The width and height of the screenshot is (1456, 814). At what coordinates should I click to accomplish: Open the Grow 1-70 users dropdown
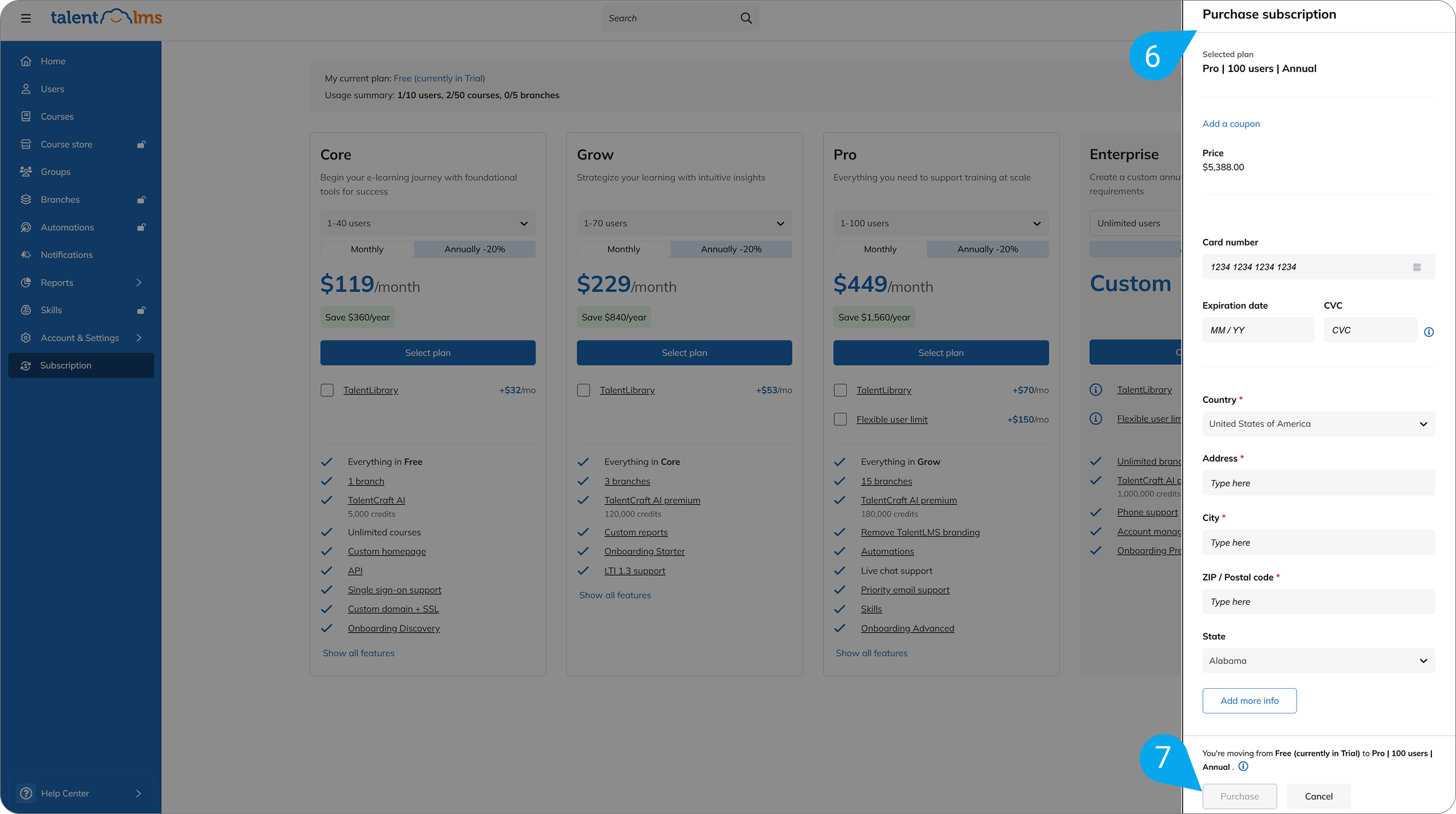pyautogui.click(x=684, y=223)
